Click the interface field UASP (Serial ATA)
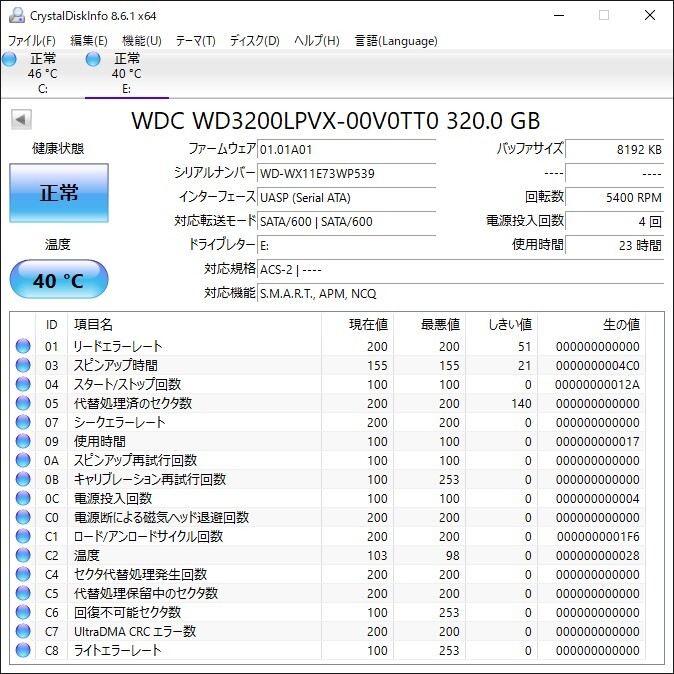 pos(346,198)
